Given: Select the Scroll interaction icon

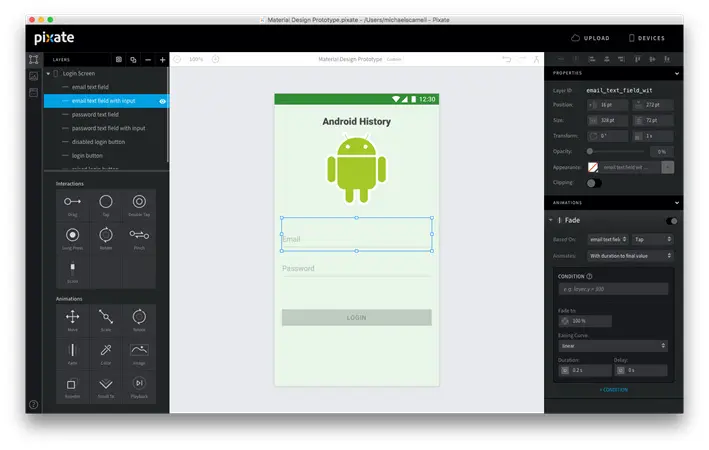Looking at the screenshot, I should (72, 268).
